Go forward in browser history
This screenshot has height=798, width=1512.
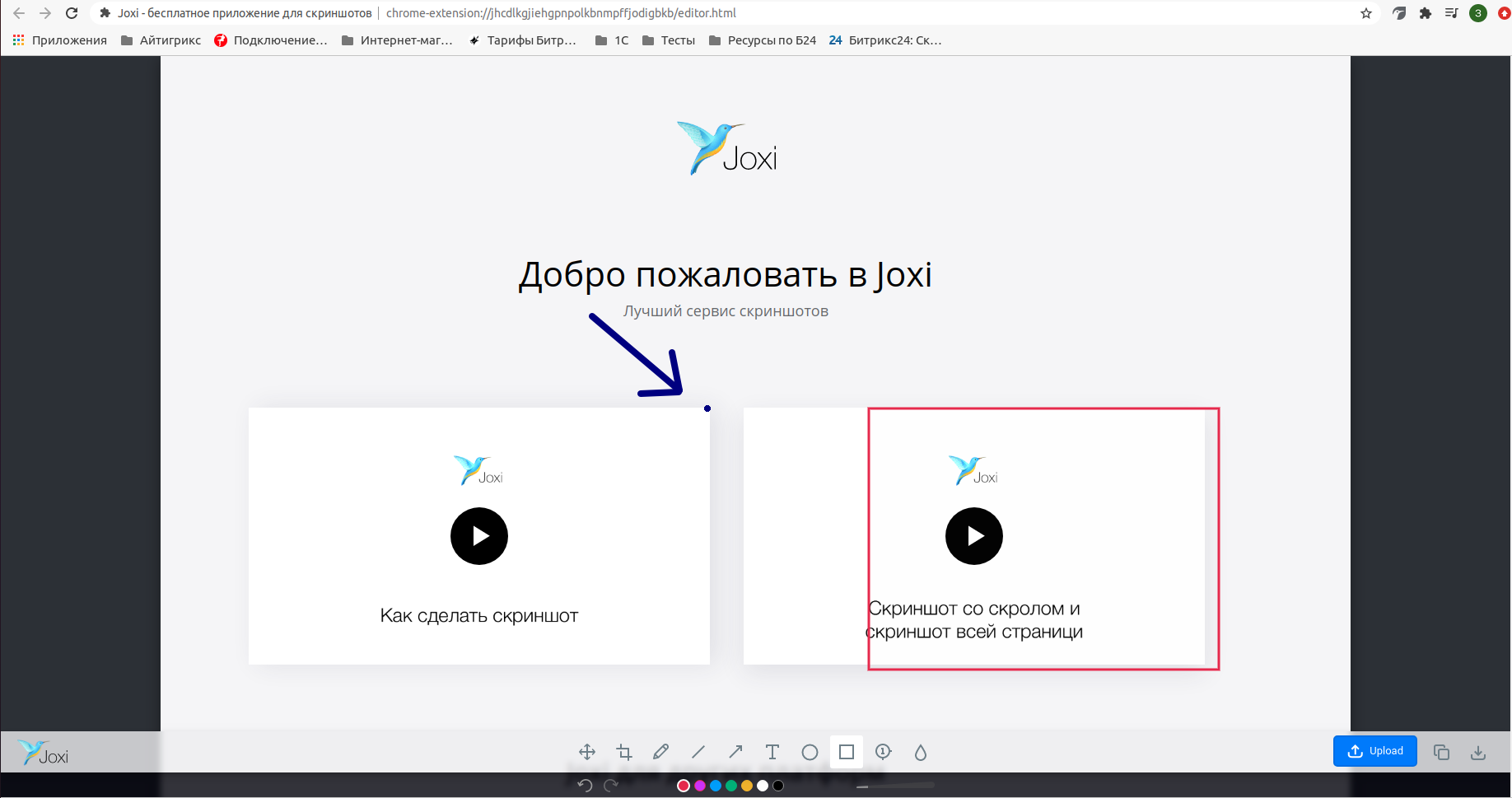tap(45, 13)
